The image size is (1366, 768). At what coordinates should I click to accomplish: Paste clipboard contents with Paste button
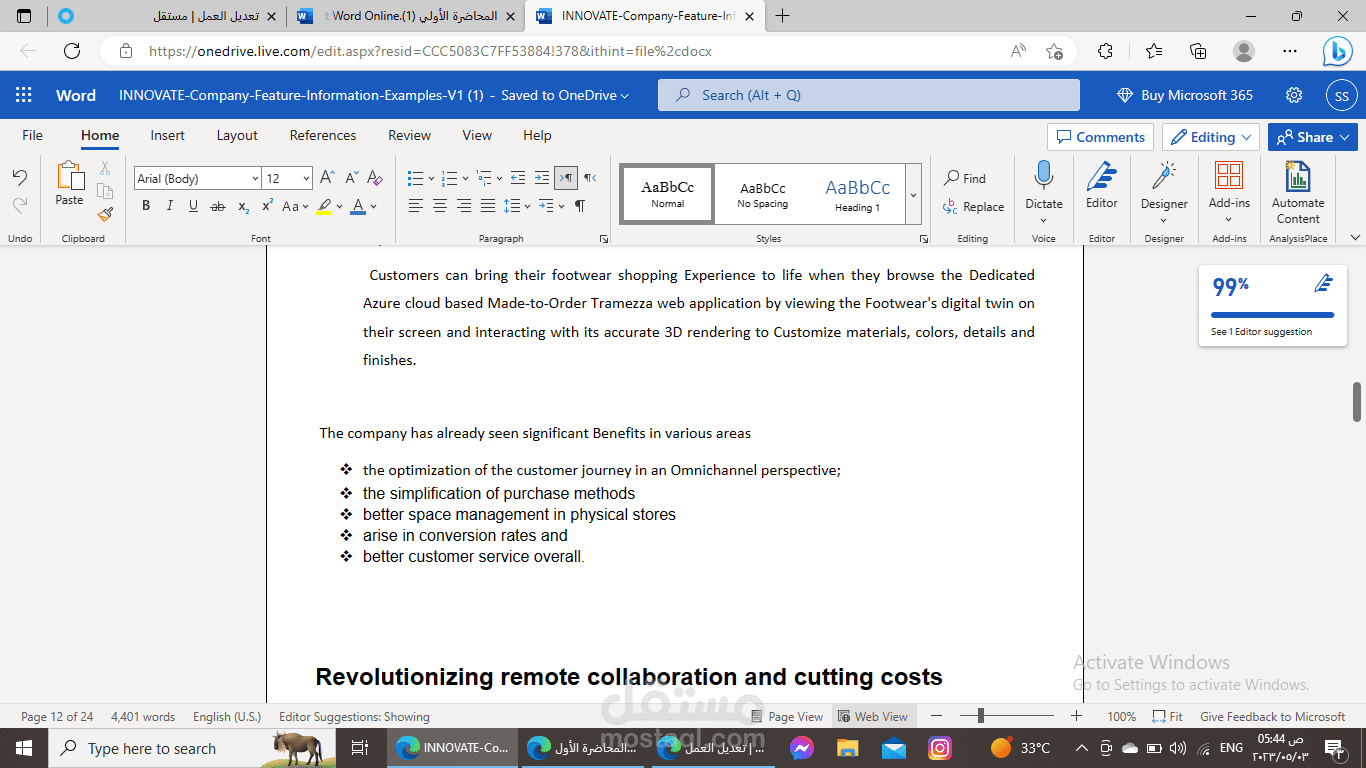69,184
